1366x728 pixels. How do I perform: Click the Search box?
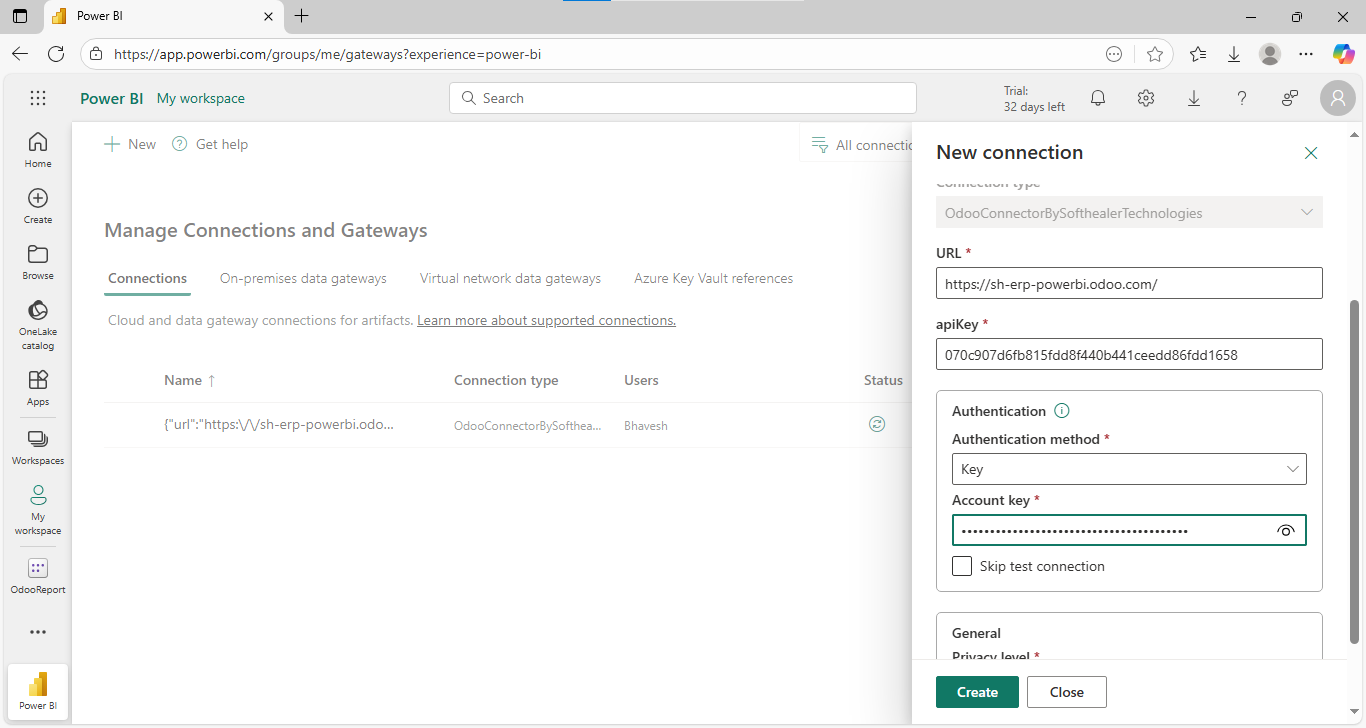pos(683,98)
